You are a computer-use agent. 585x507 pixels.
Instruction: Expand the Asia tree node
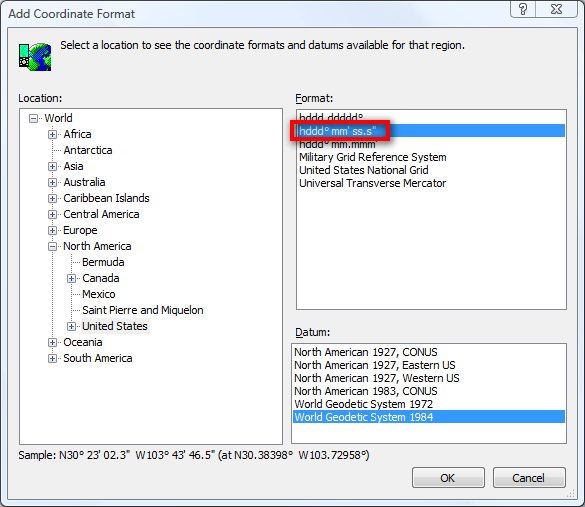pyautogui.click(x=52, y=166)
